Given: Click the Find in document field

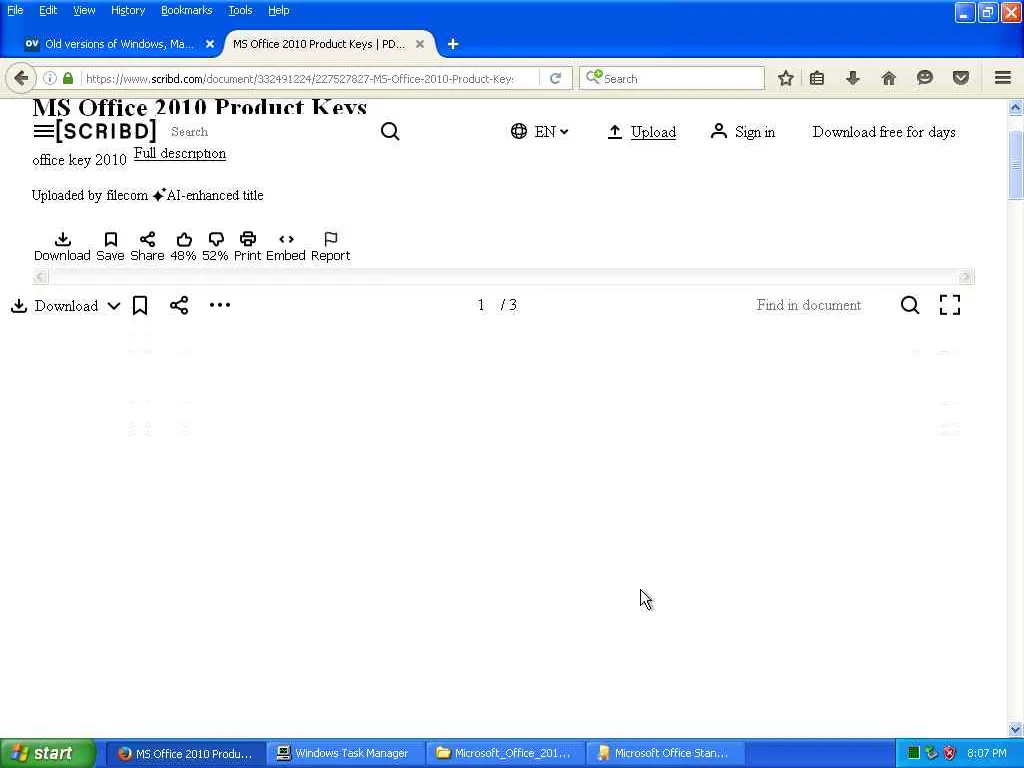Looking at the screenshot, I should coord(808,305).
